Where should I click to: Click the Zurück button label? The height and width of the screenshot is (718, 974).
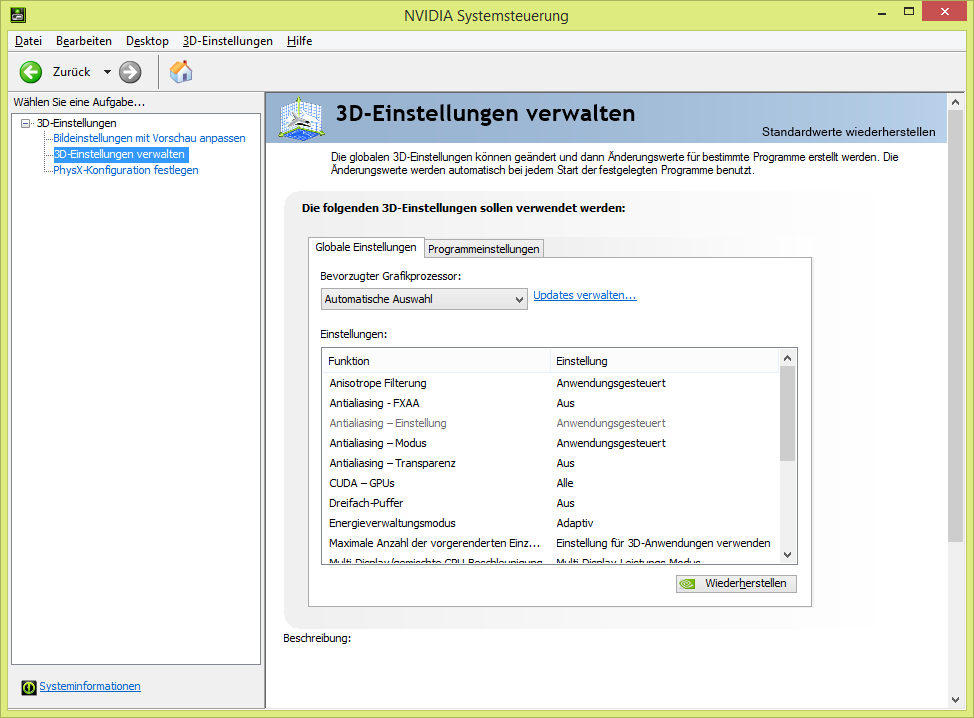pos(71,72)
